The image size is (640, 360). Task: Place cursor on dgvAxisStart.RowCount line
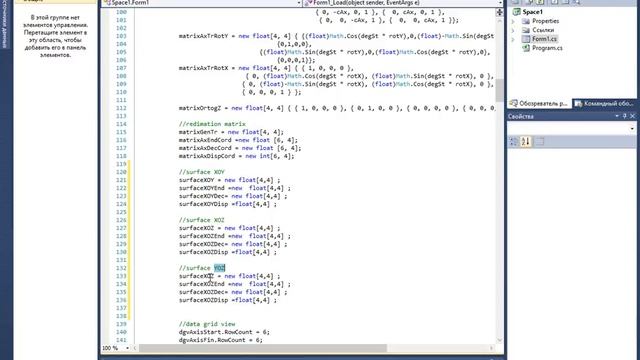coord(224,332)
